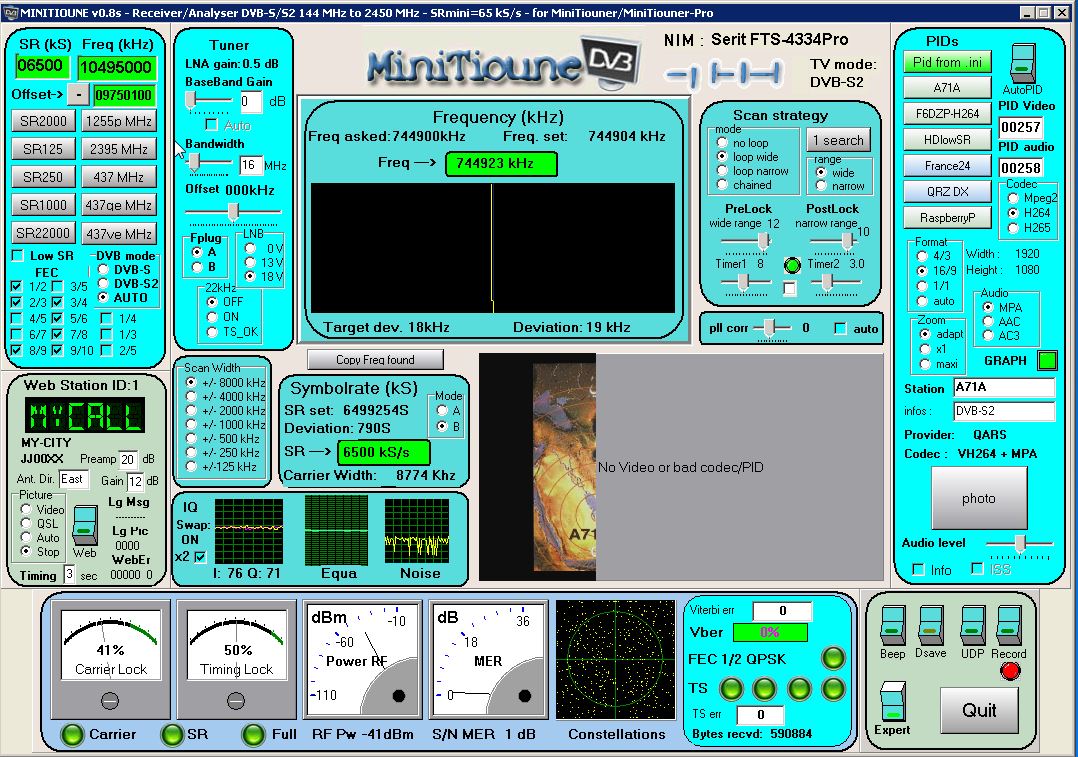Image resolution: width=1078 pixels, height=757 pixels.
Task: Click the green Carrier status LED
Action: pos(72,734)
